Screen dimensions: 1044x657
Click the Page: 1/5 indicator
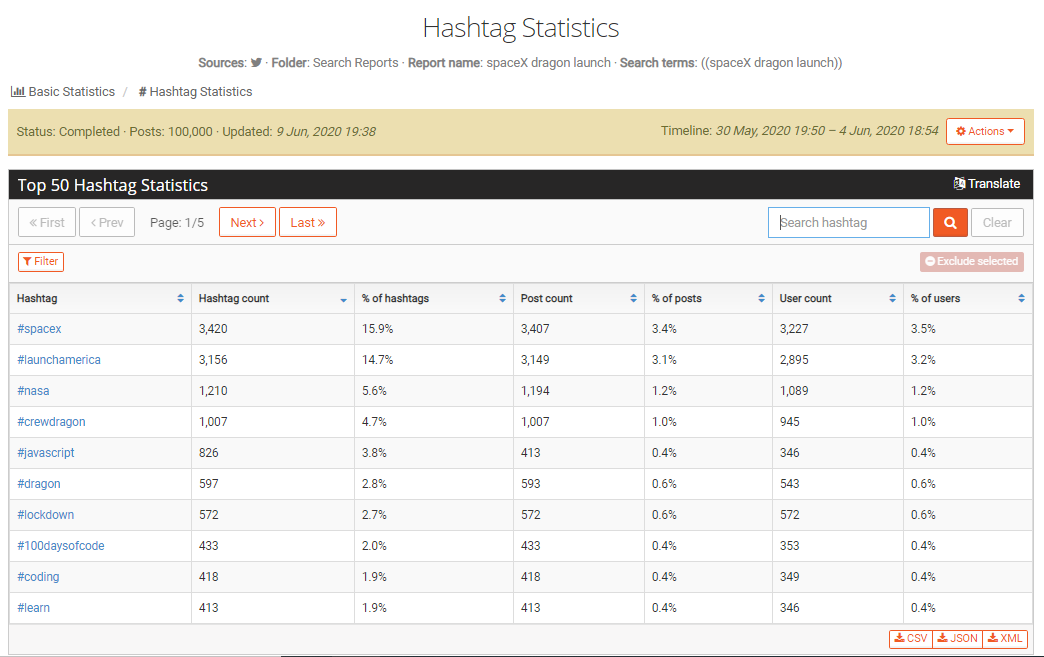[x=177, y=223]
